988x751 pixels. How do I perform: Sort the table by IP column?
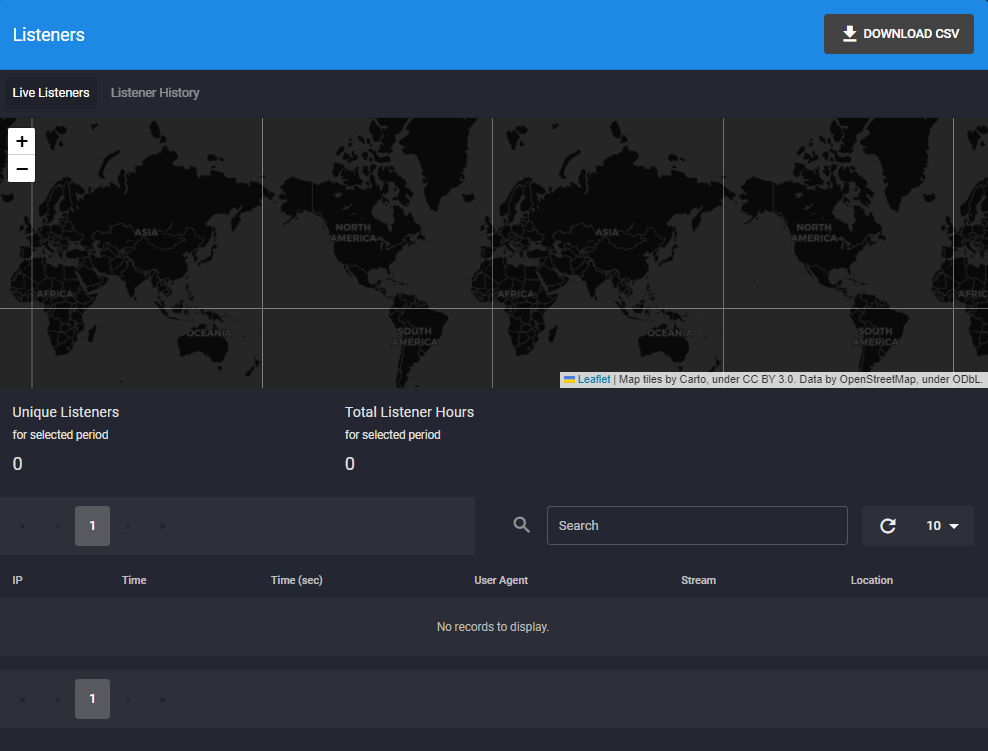18,580
